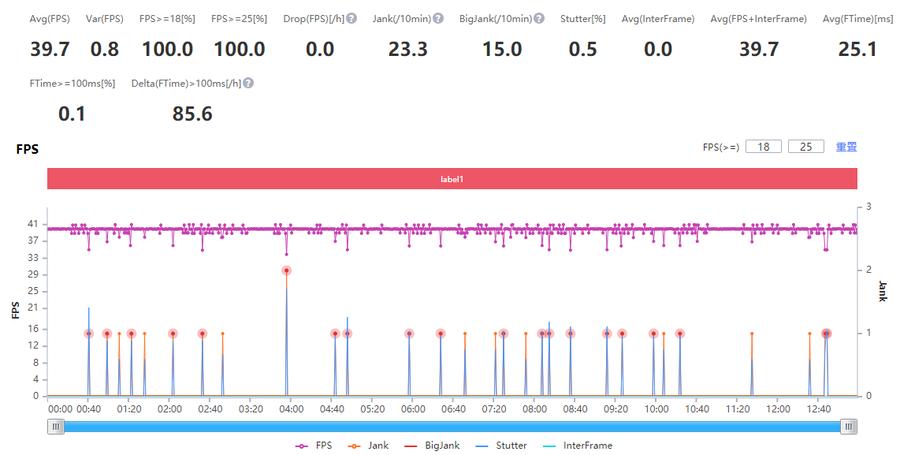Click the 重置 reset link
This screenshot has width=900, height=455.
click(x=846, y=147)
